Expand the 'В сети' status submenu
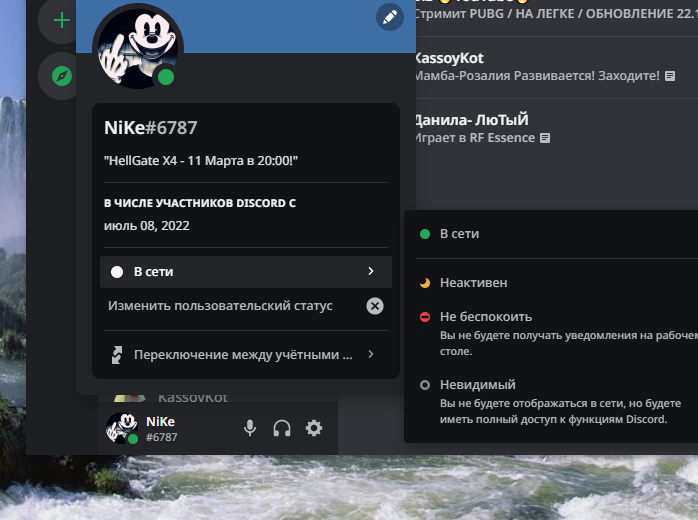 click(x=246, y=272)
